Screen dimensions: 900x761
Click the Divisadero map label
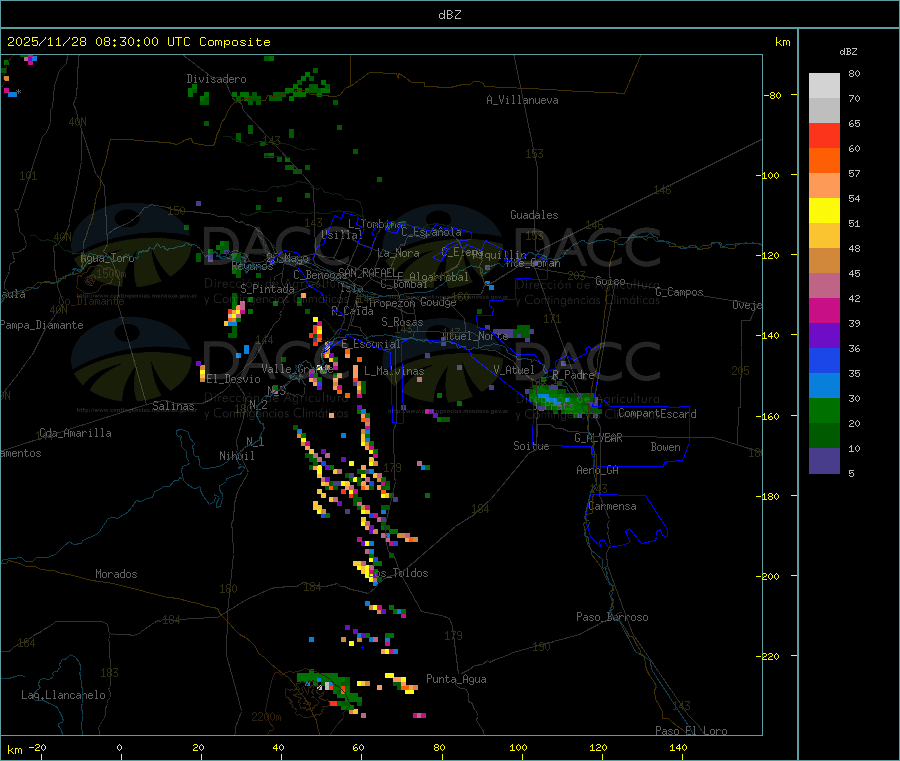click(x=216, y=79)
